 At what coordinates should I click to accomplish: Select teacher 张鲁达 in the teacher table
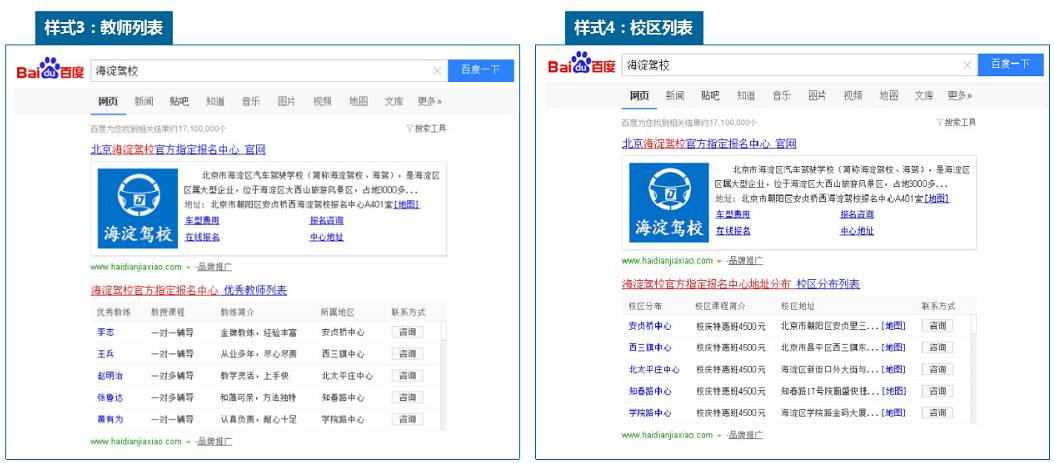[110, 398]
